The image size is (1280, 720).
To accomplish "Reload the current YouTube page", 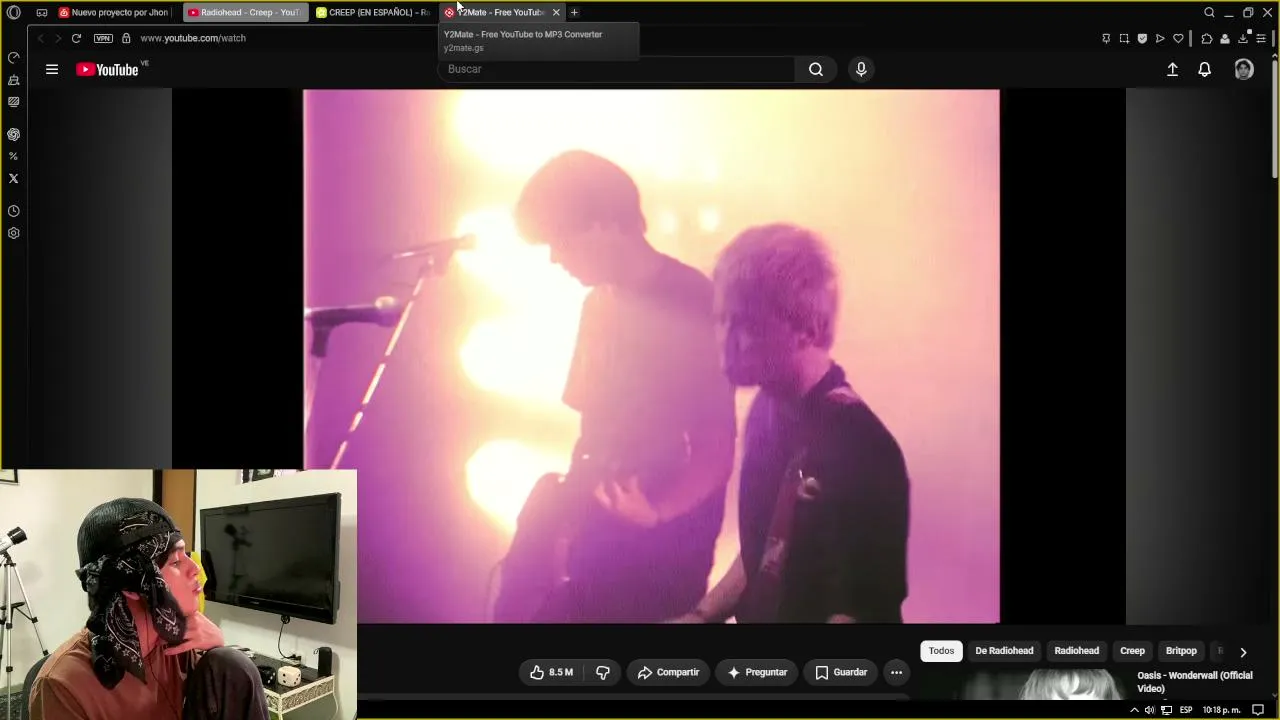I will [x=76, y=38].
